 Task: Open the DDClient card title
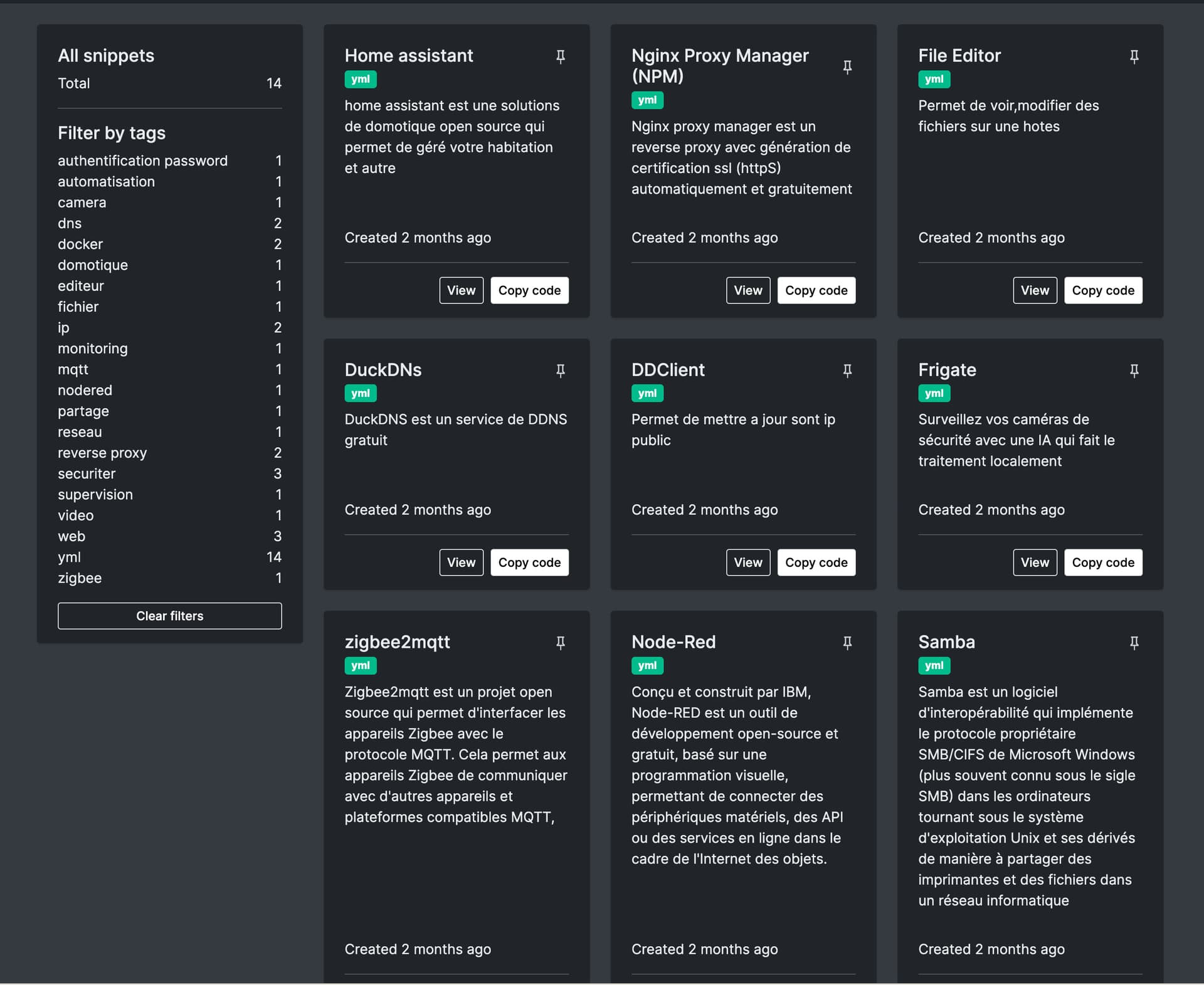[668, 370]
